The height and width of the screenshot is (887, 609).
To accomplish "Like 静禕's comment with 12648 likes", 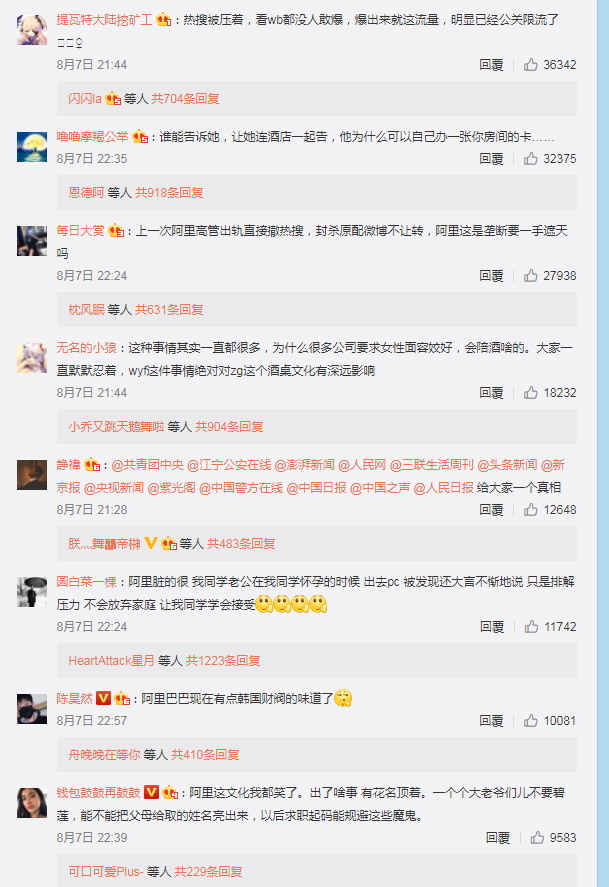I will [530, 510].
